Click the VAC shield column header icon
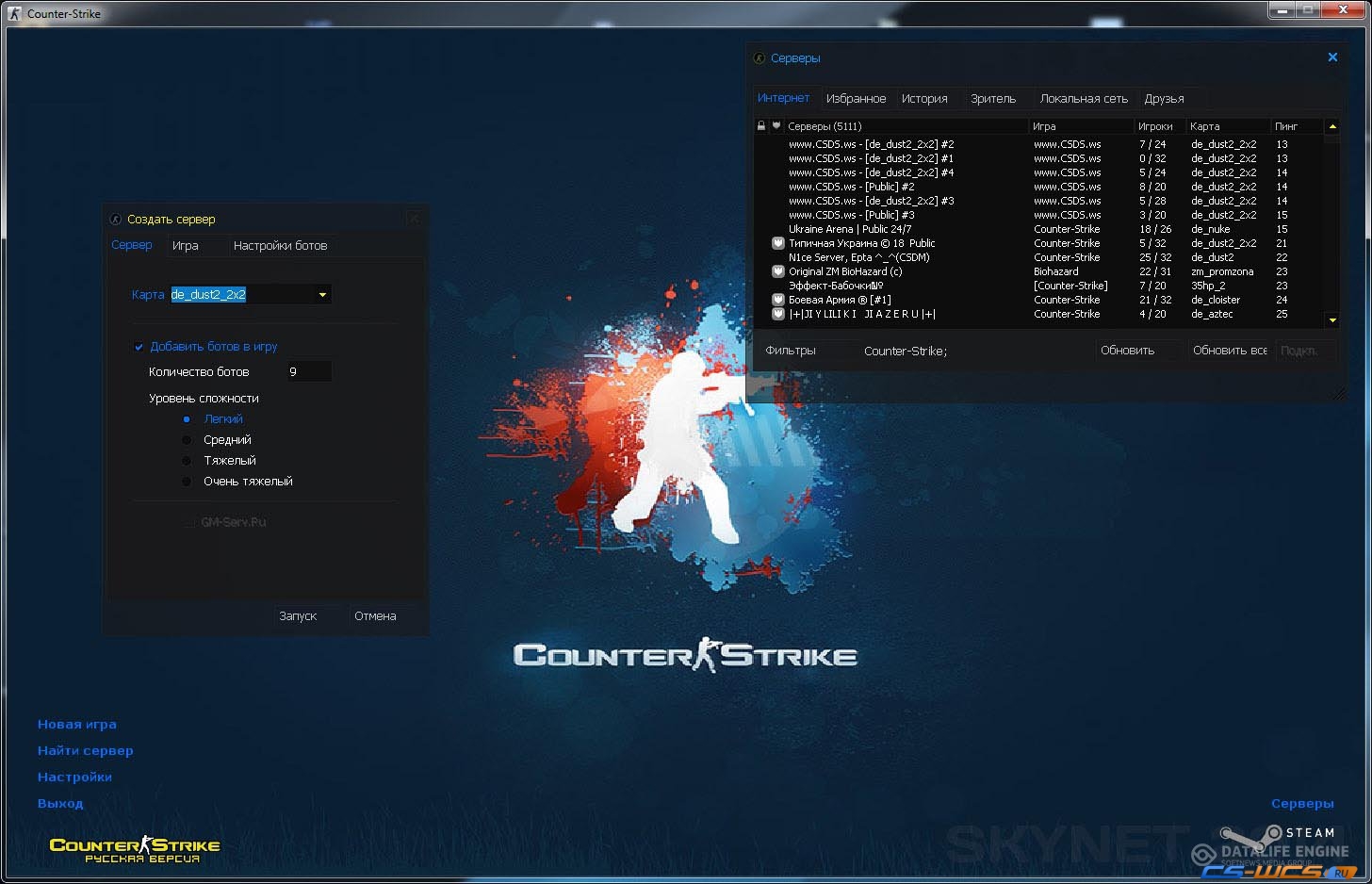Image resolution: width=1372 pixels, height=884 pixels. coord(776,125)
